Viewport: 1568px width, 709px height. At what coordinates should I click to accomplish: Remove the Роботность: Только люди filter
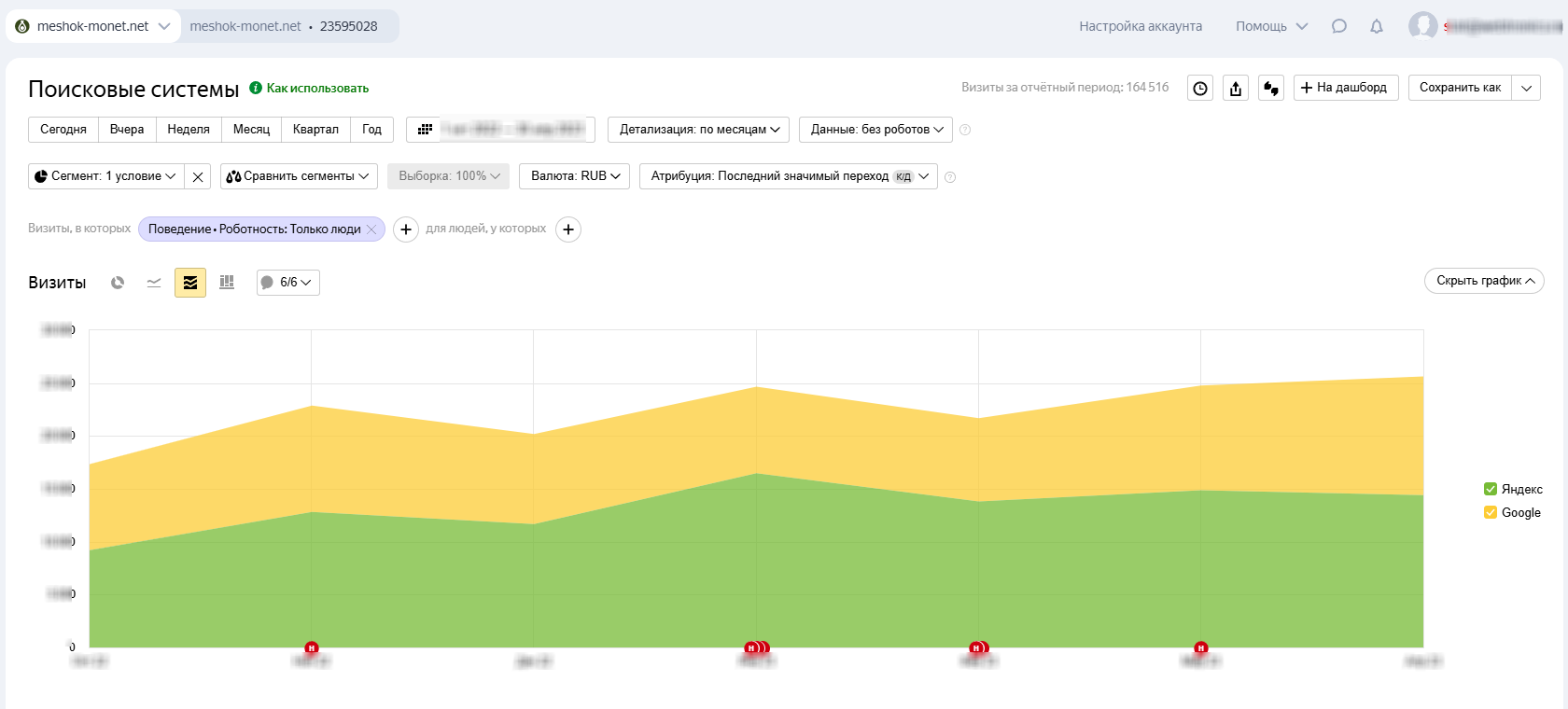371,229
